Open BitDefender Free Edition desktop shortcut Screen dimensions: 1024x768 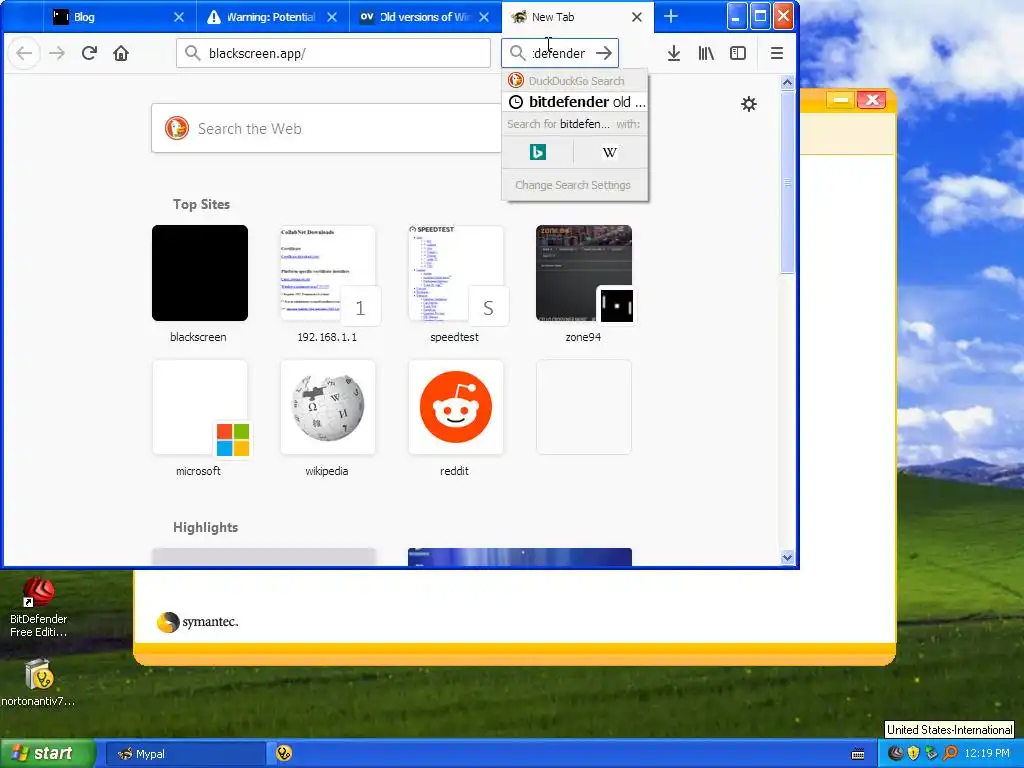[x=39, y=607]
